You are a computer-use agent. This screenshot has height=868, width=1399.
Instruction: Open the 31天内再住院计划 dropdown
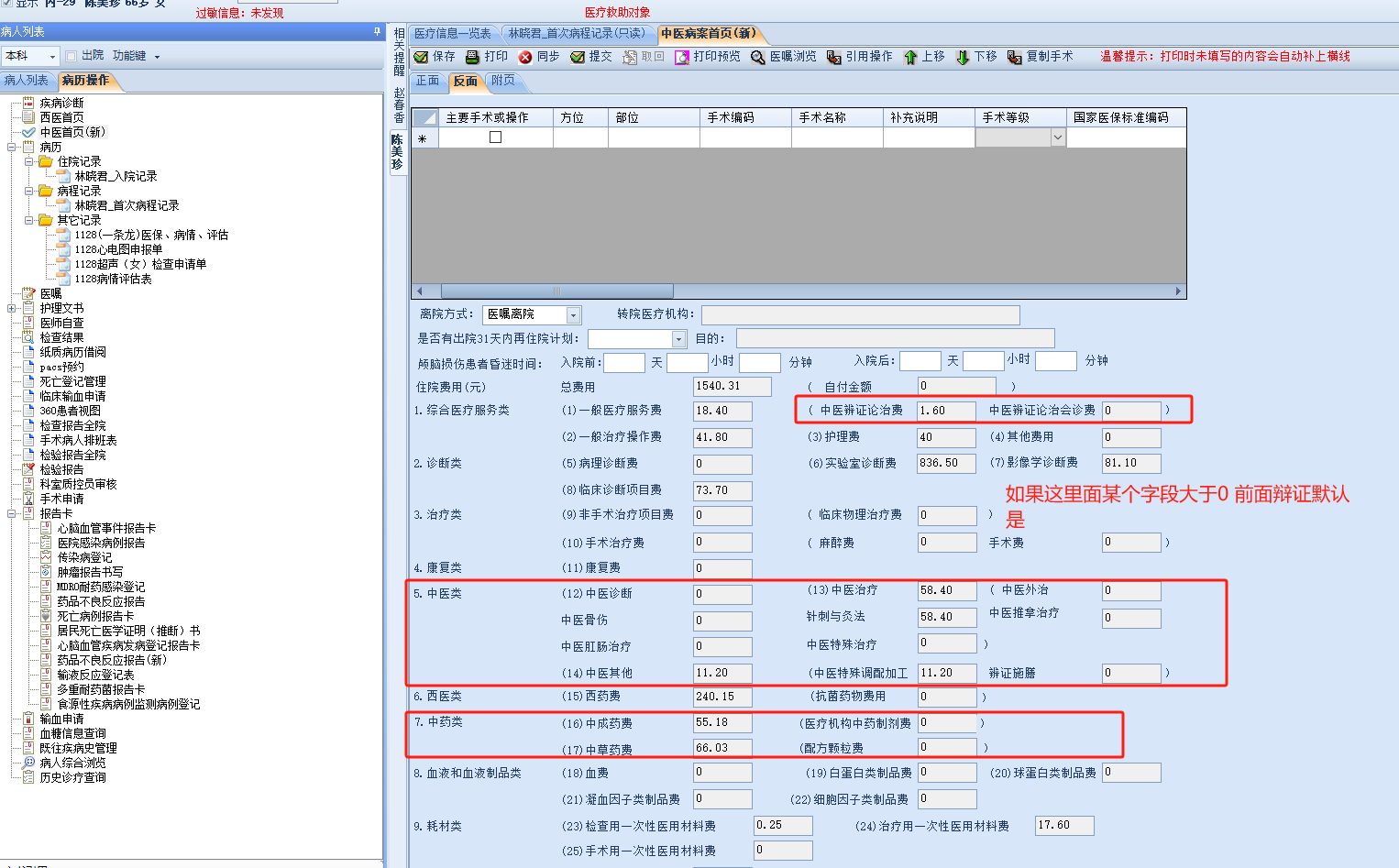click(x=679, y=339)
